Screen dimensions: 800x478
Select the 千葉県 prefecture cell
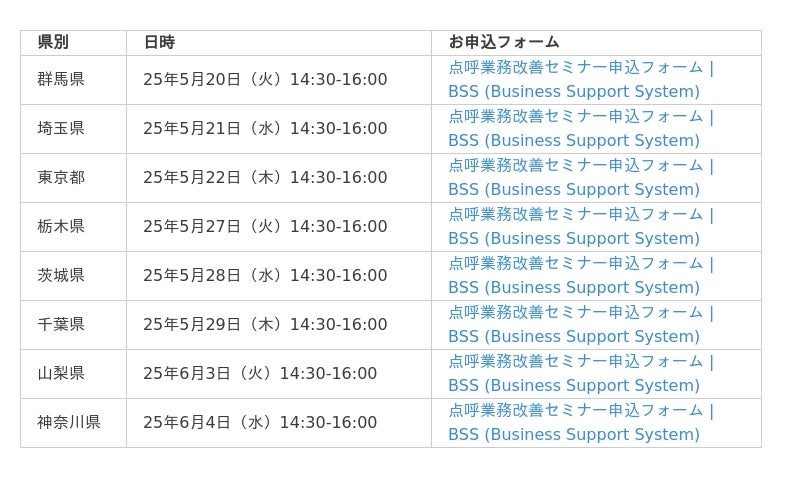(73, 325)
